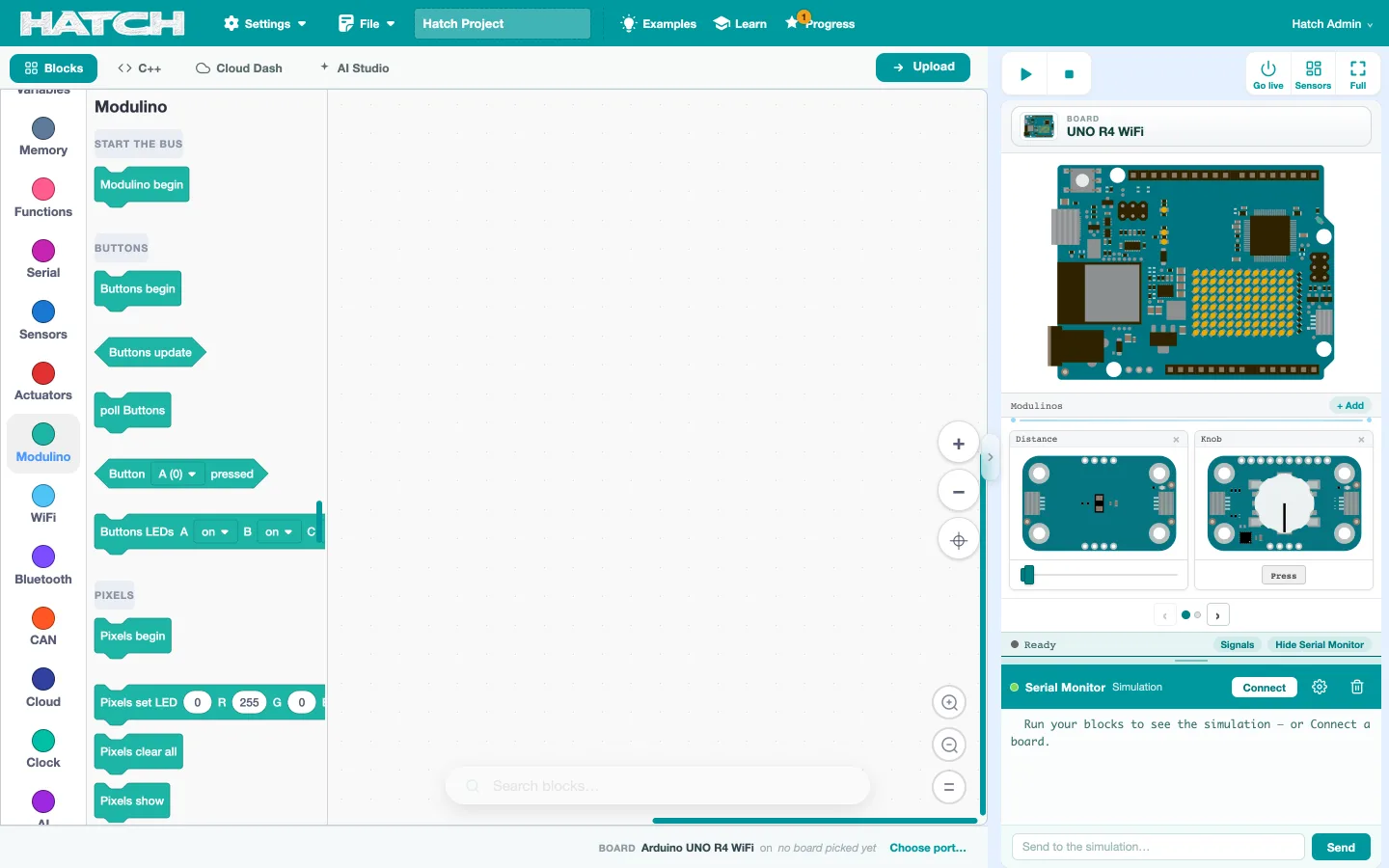Open the button A (0) dropdown
The image size is (1389, 868).
177,475
